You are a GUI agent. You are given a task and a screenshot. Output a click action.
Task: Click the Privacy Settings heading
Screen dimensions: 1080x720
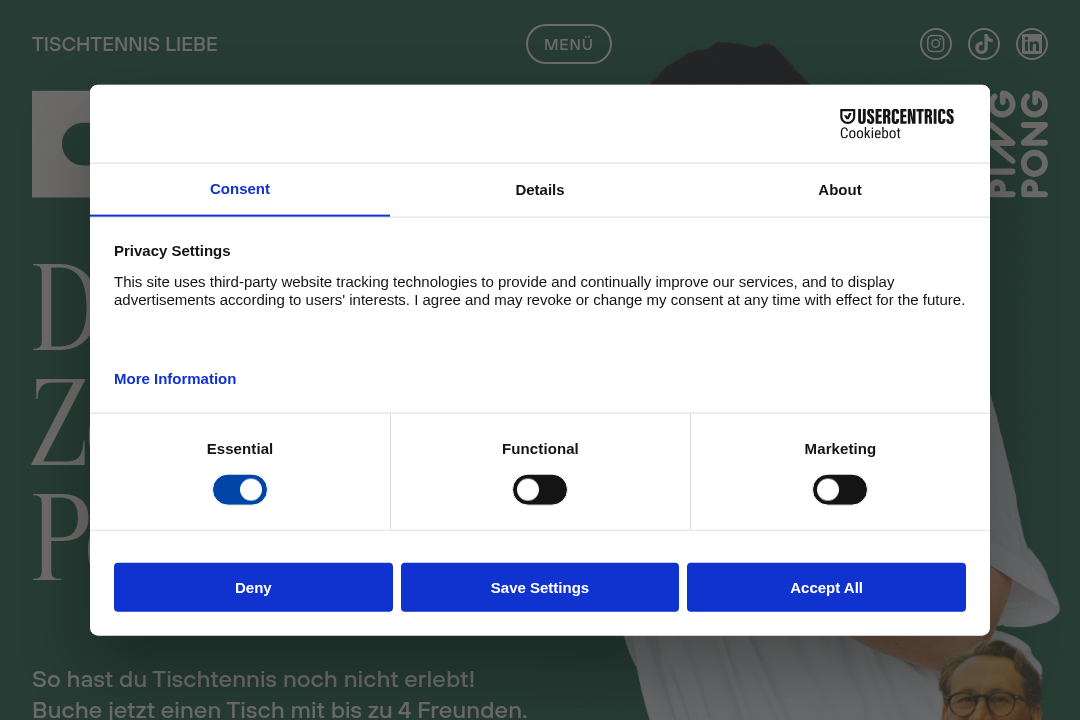[x=172, y=251]
